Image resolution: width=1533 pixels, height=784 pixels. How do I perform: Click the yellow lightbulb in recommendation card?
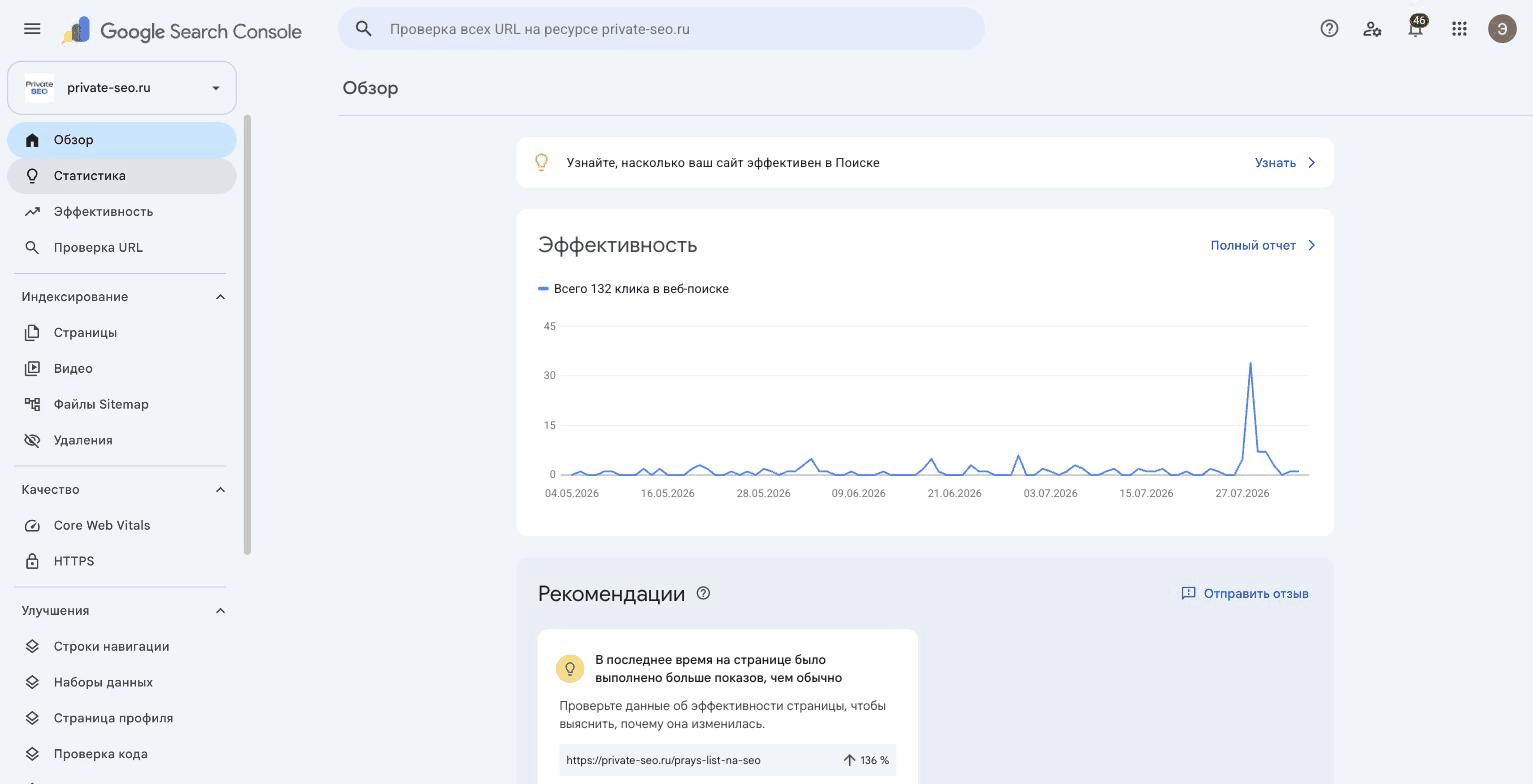(x=570, y=668)
